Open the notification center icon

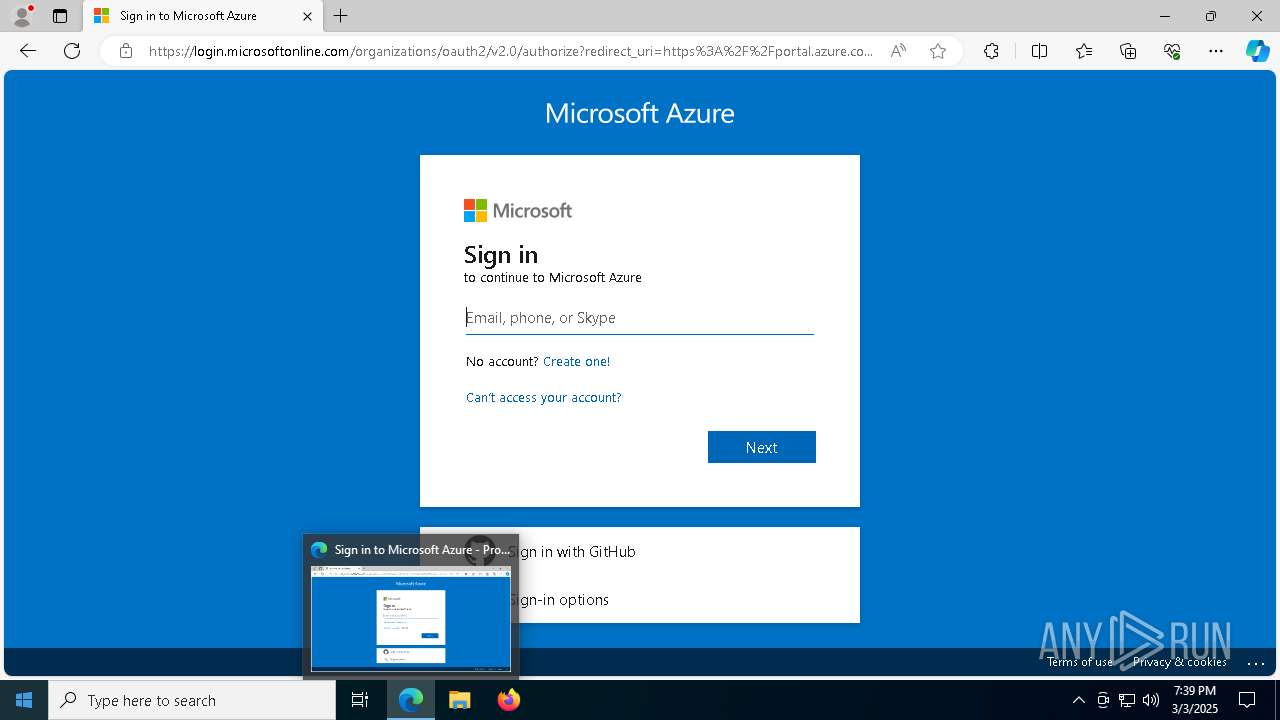tap(1247, 700)
